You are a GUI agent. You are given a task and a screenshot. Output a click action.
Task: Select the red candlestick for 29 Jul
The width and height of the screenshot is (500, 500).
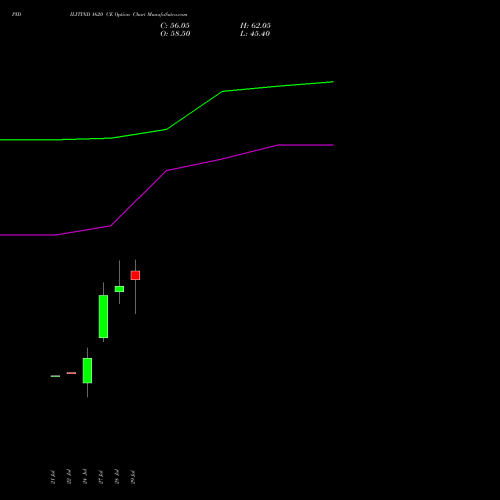coord(135,275)
